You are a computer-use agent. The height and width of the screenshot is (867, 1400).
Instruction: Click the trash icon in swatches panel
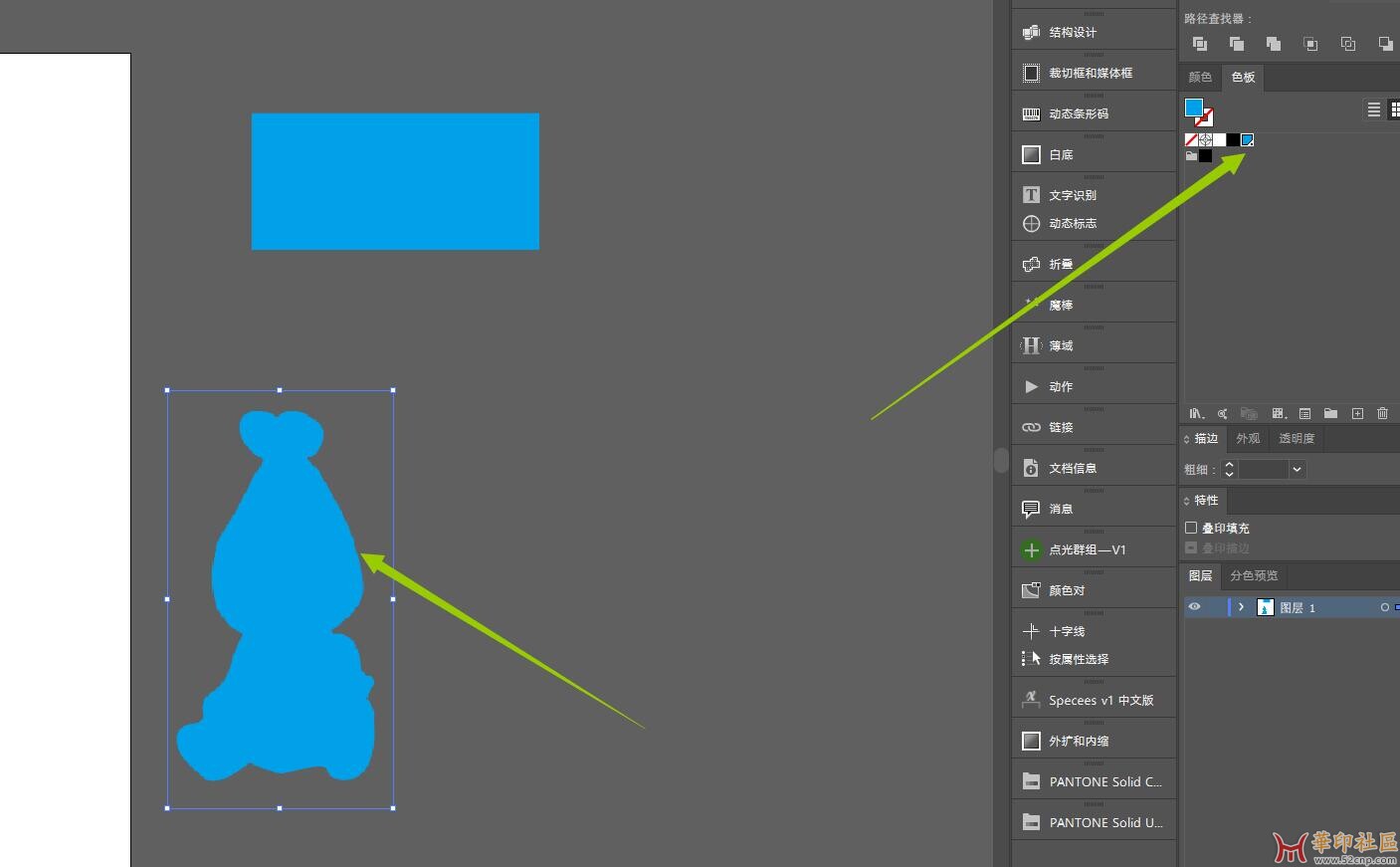coord(1382,414)
